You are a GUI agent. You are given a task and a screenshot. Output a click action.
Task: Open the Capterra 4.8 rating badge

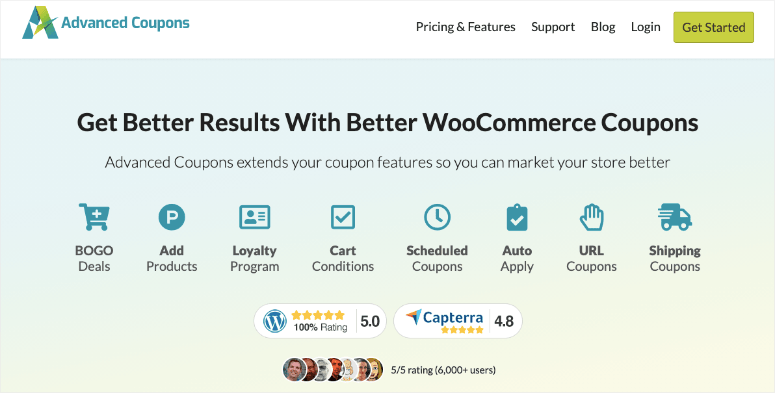458,321
